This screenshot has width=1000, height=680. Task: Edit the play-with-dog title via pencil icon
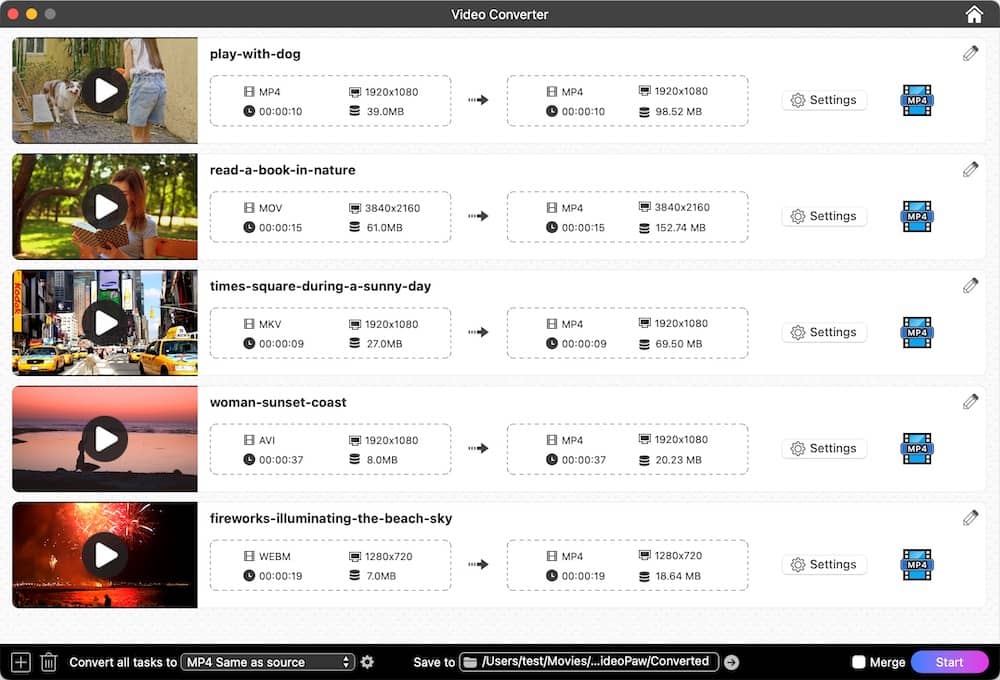pos(970,52)
